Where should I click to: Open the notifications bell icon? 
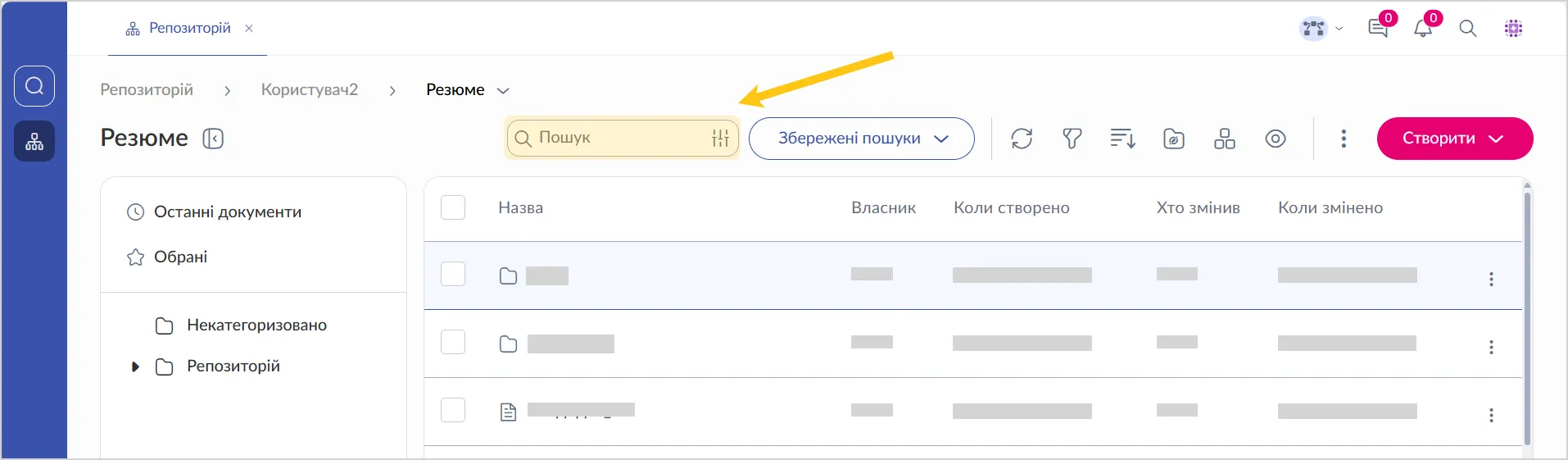point(1423,29)
